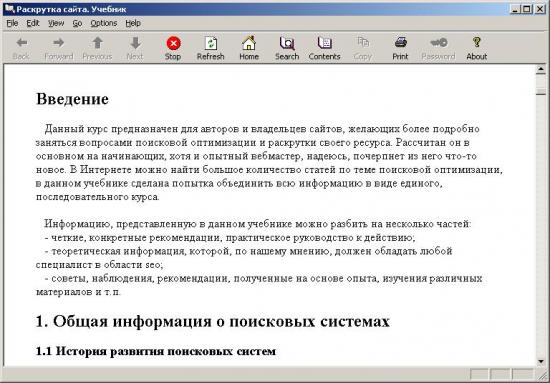Click the red Stop icon
Image resolution: width=550 pixels, height=383 pixels.
[x=173, y=43]
